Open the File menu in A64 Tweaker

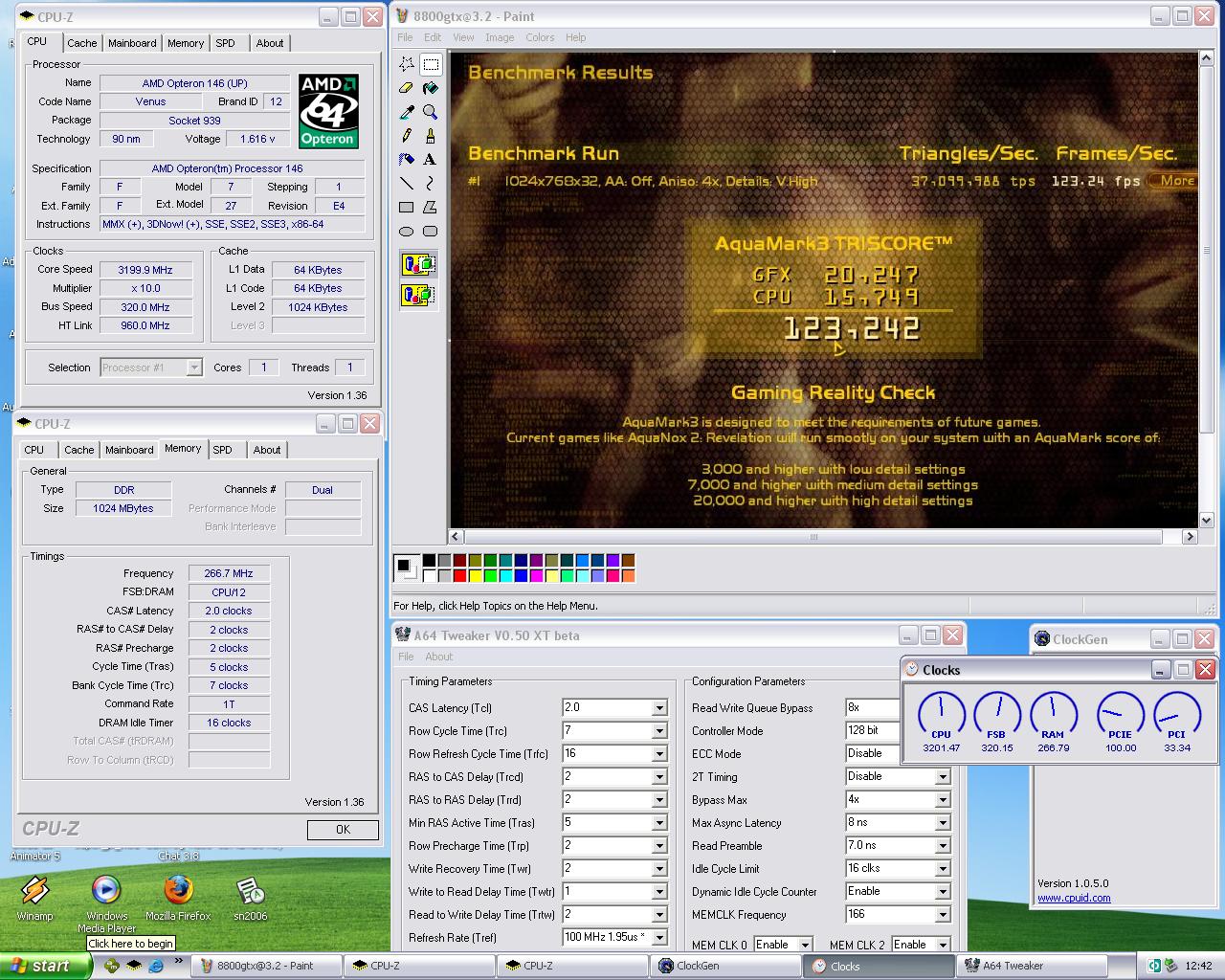pyautogui.click(x=406, y=657)
